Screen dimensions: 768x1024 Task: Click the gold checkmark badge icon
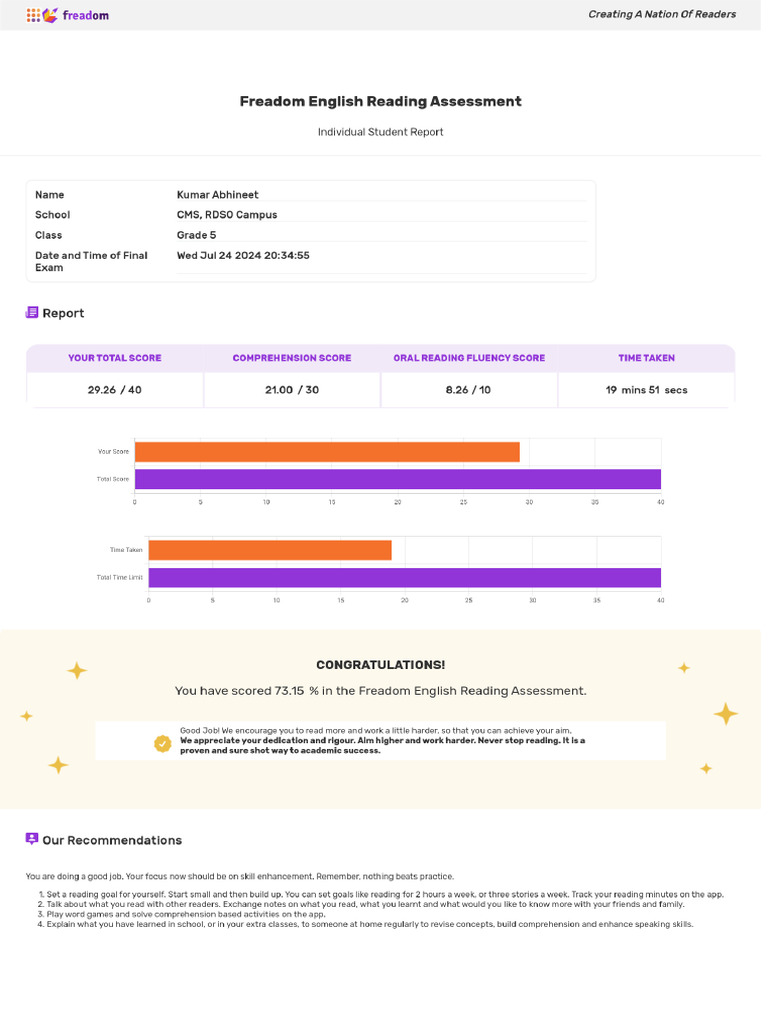[162, 743]
